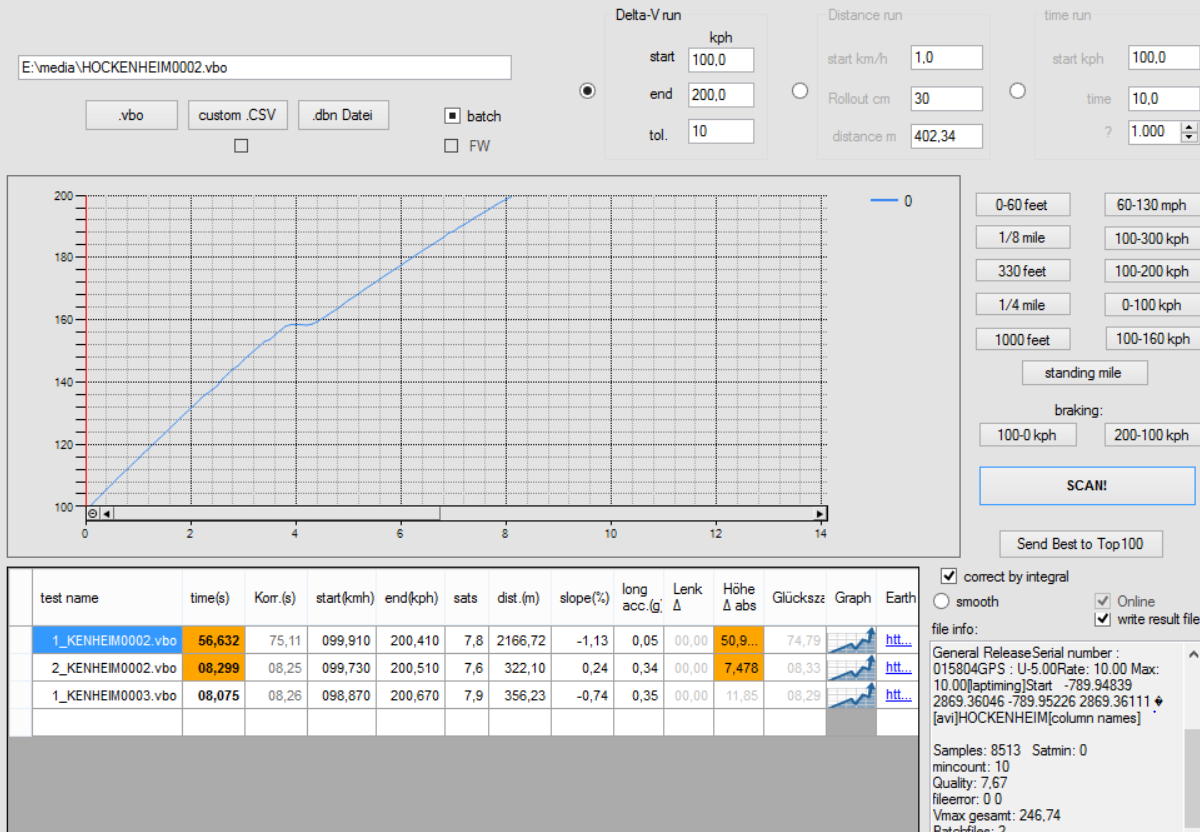Click Send Best to Top100 button

coord(1081,544)
